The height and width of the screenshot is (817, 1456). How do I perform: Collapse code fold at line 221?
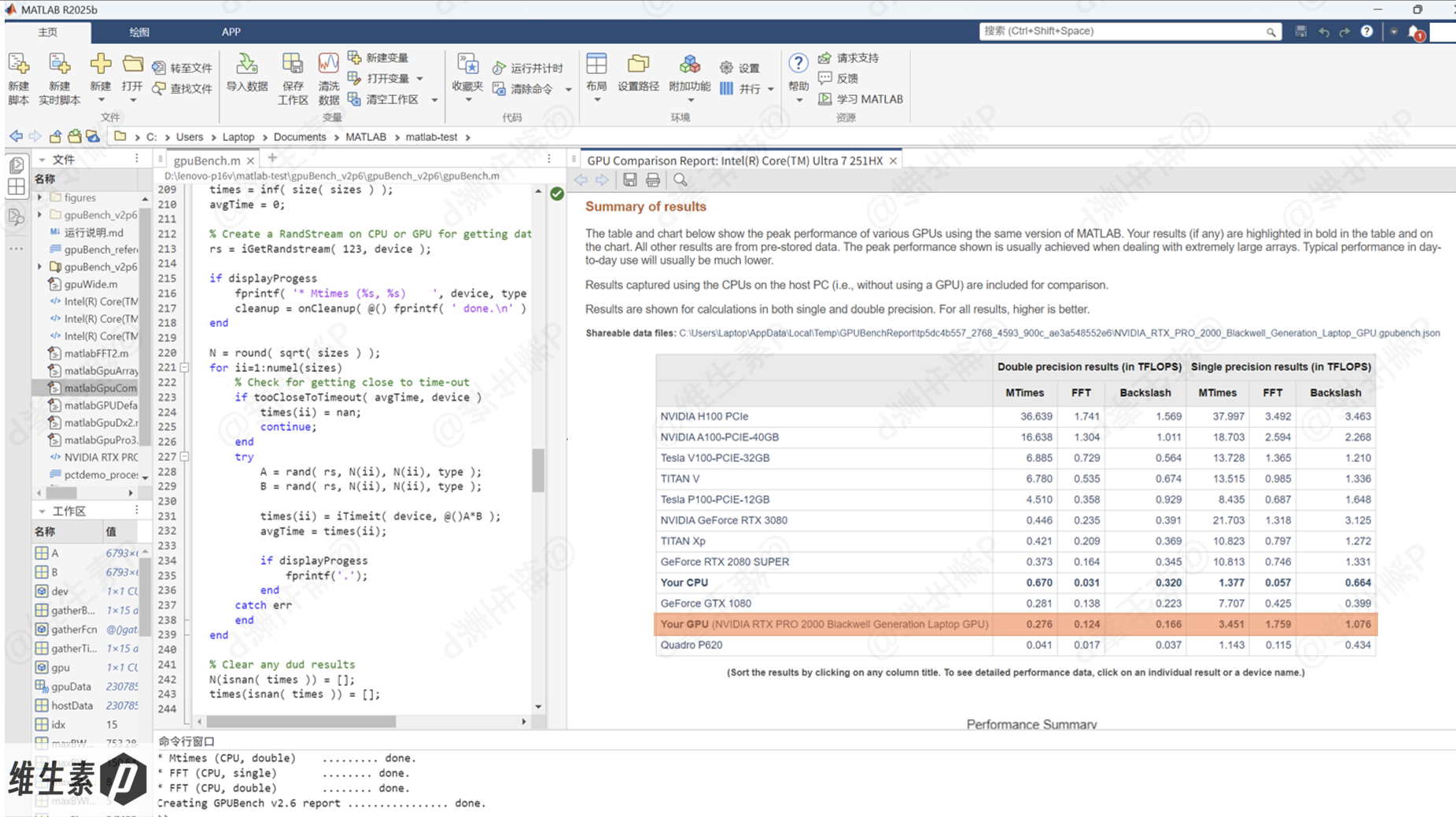tap(185, 367)
